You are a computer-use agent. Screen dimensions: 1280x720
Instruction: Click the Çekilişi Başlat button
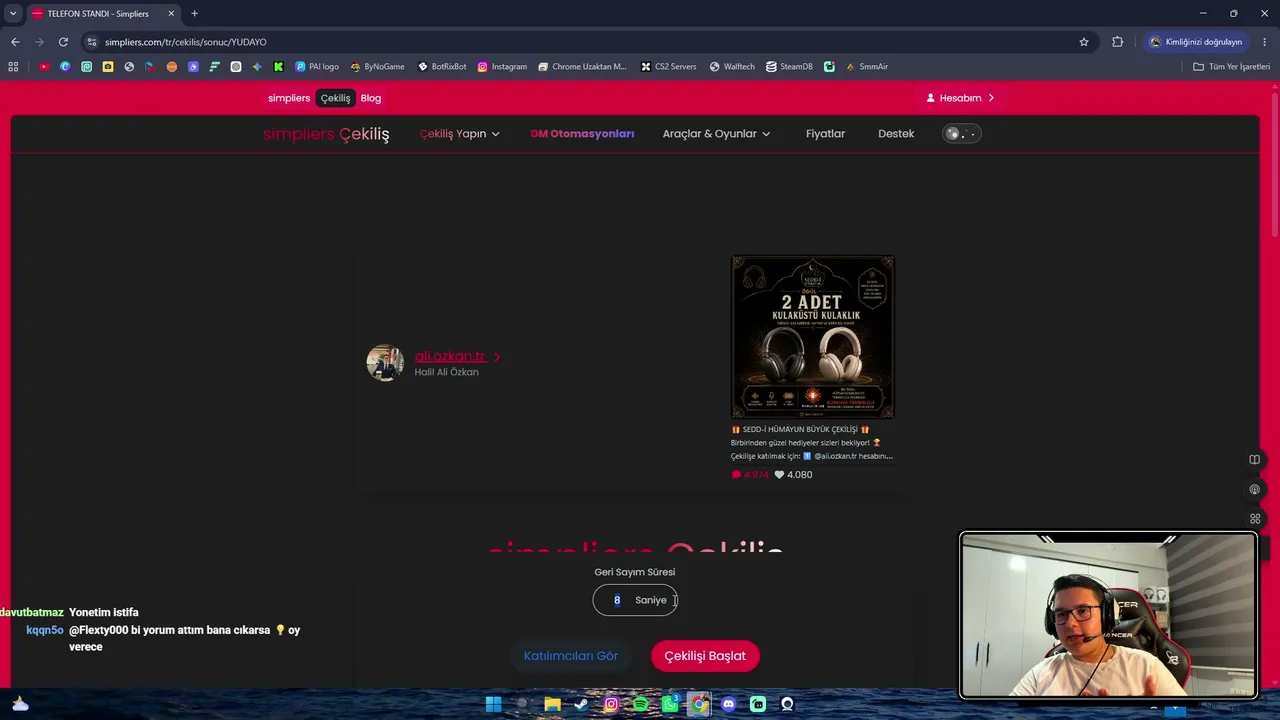point(705,656)
